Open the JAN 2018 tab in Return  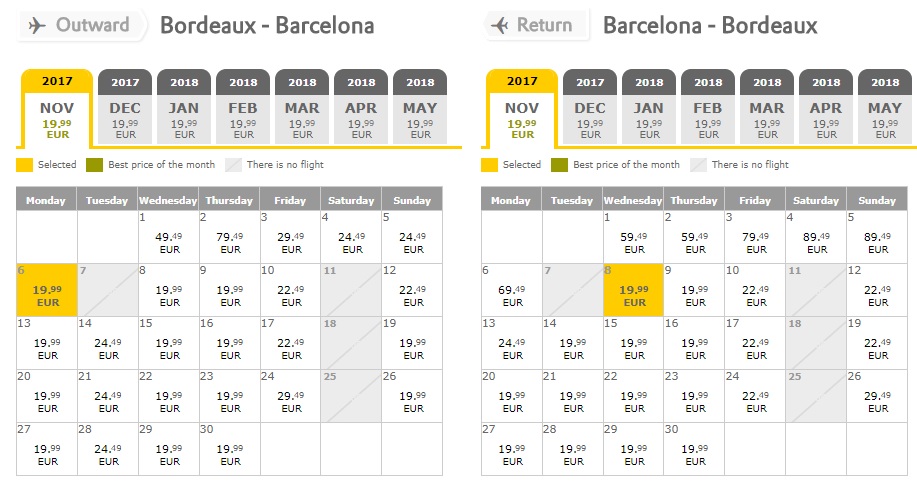click(649, 106)
